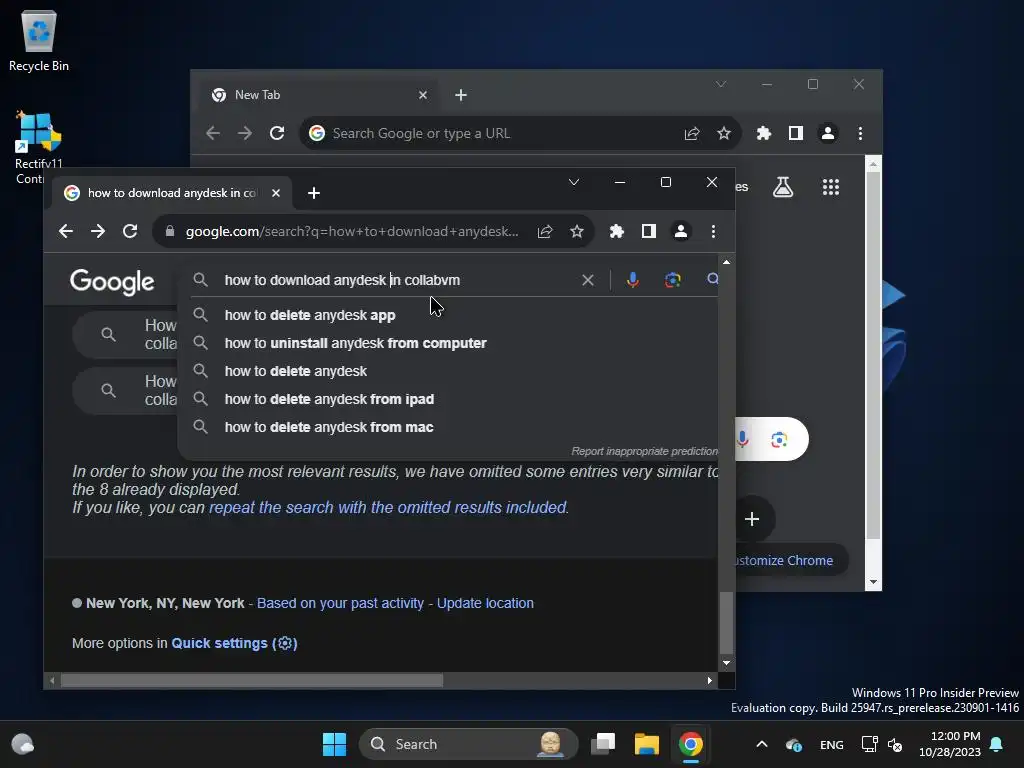Image resolution: width=1024 pixels, height=768 pixels.
Task: Open Google apps grid in New Tab window
Action: pos(831,187)
